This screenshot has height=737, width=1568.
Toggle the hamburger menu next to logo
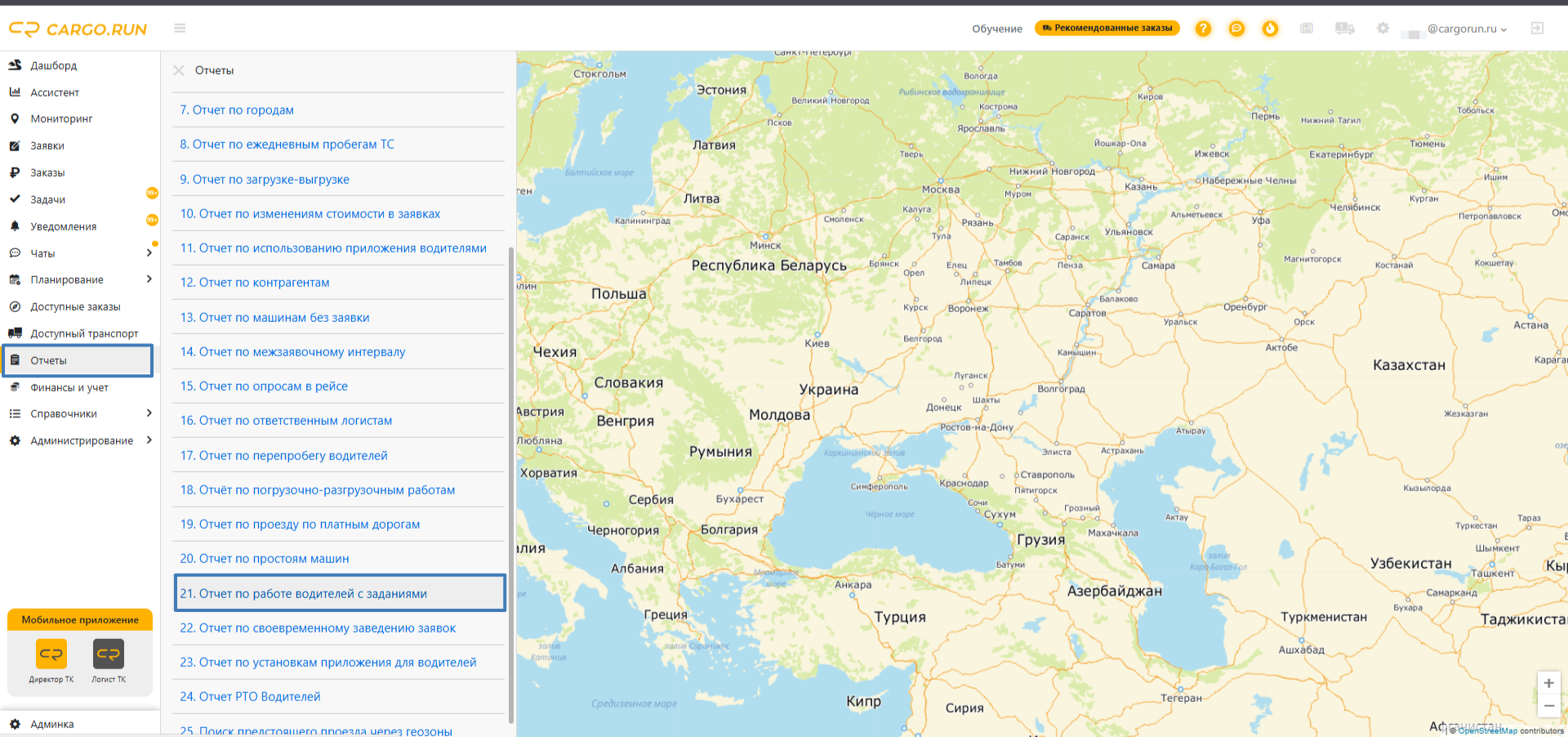coord(180,29)
